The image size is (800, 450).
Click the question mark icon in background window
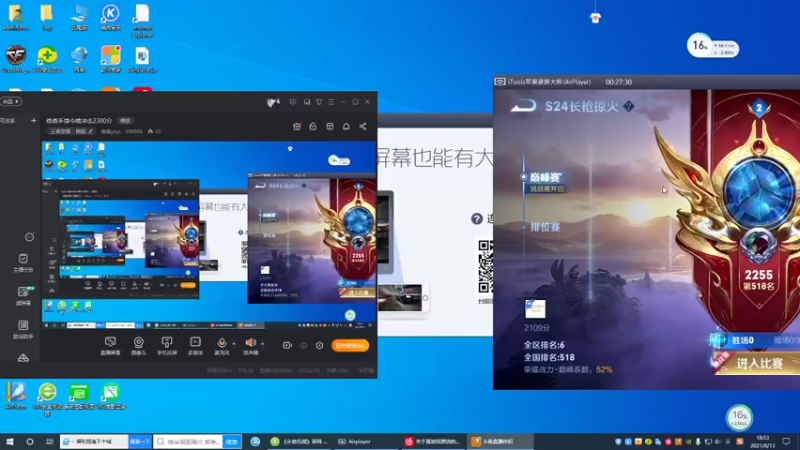[x=477, y=219]
